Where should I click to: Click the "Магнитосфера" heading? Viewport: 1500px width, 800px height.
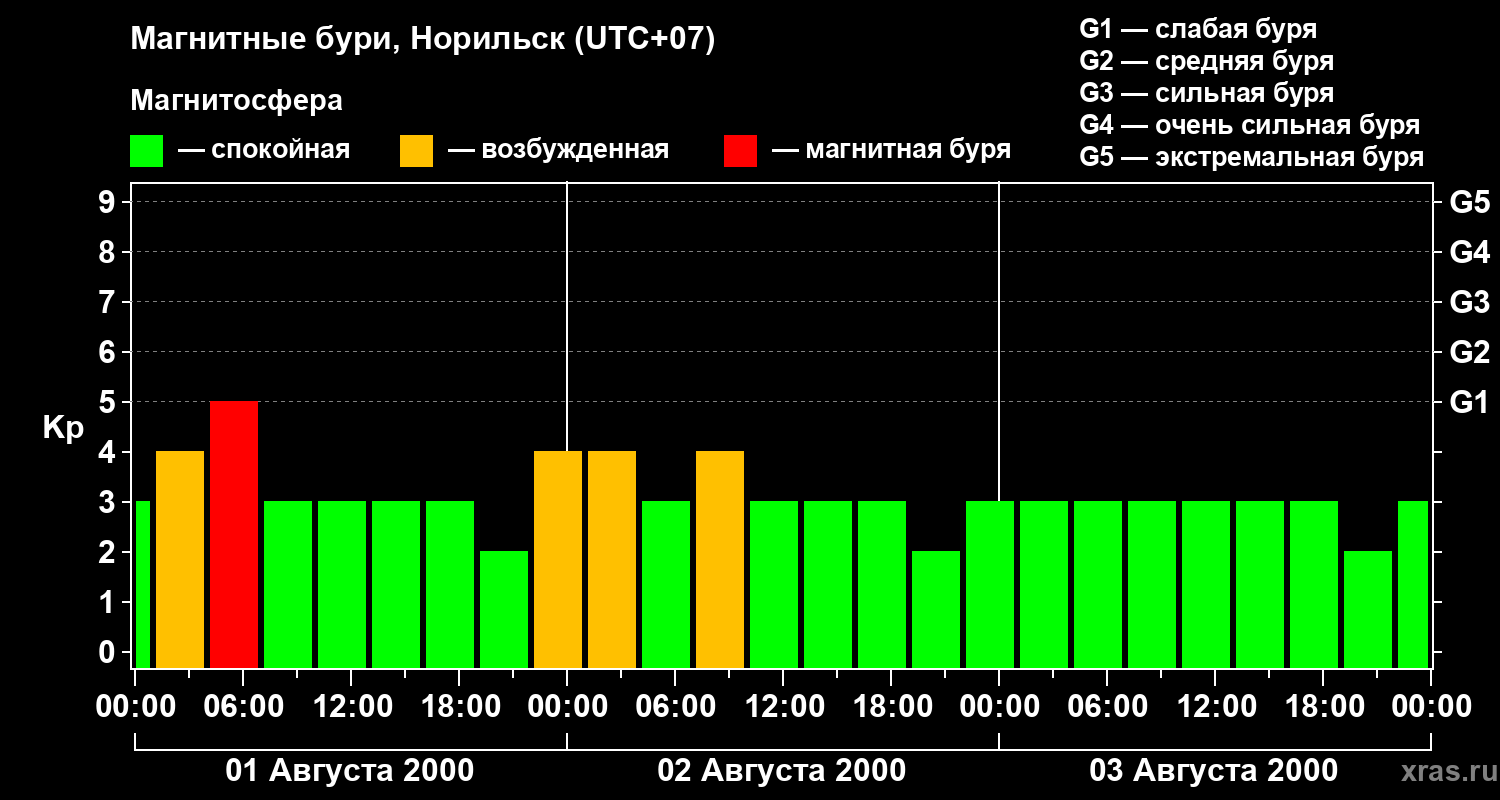[237, 101]
